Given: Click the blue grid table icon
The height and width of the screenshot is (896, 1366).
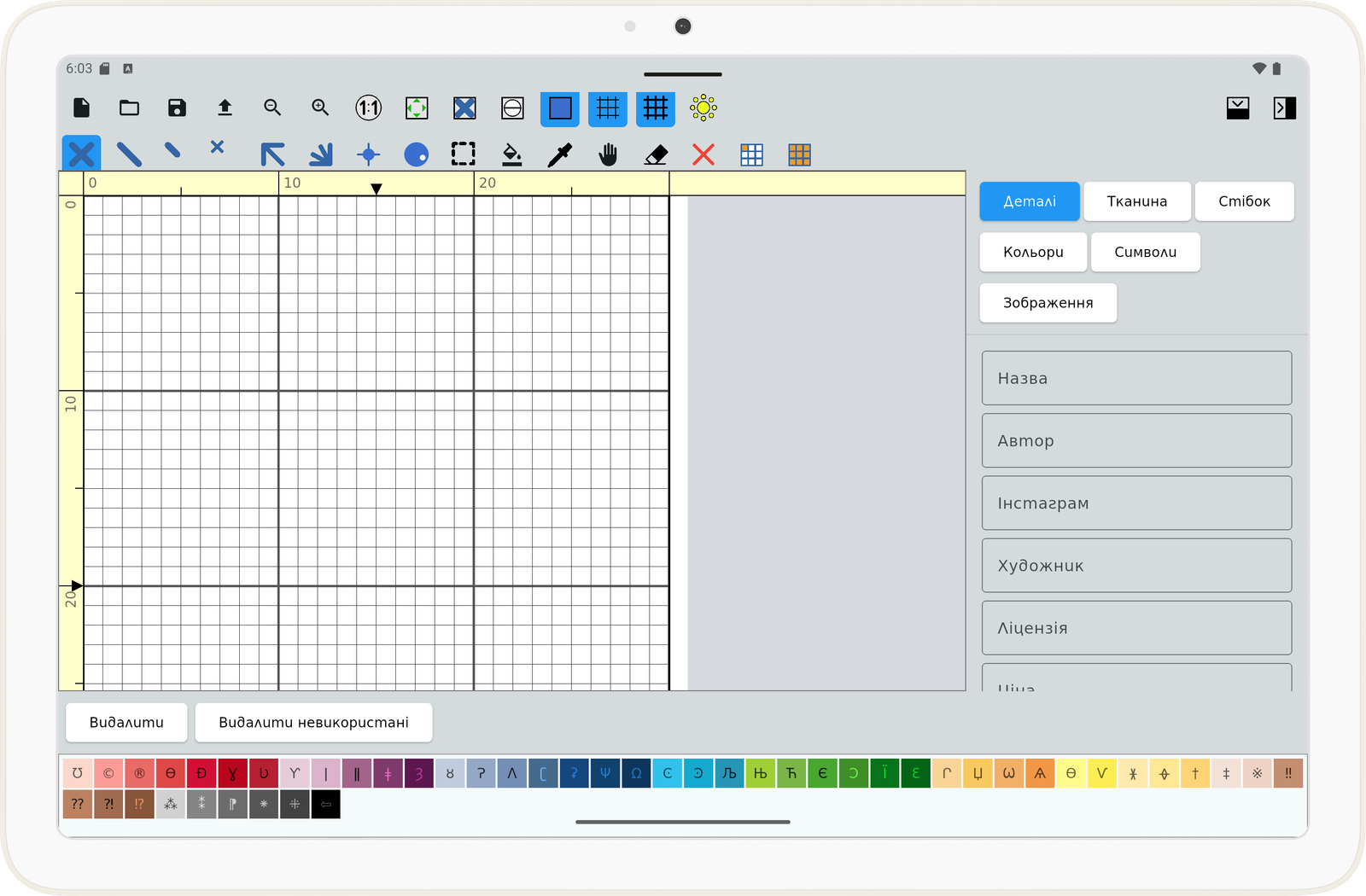Looking at the screenshot, I should coord(751,154).
